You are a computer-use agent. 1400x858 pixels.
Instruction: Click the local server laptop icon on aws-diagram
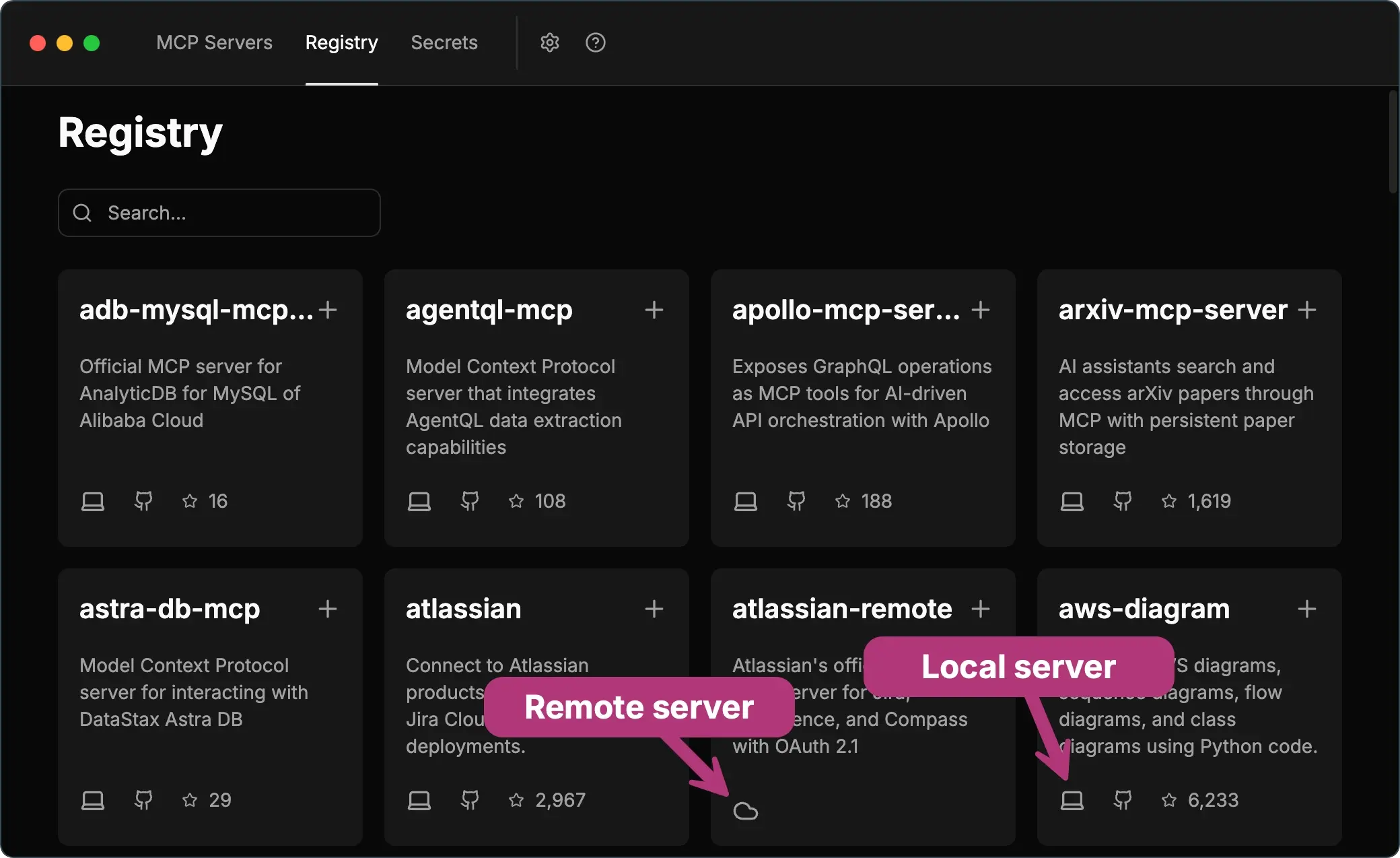click(1072, 800)
